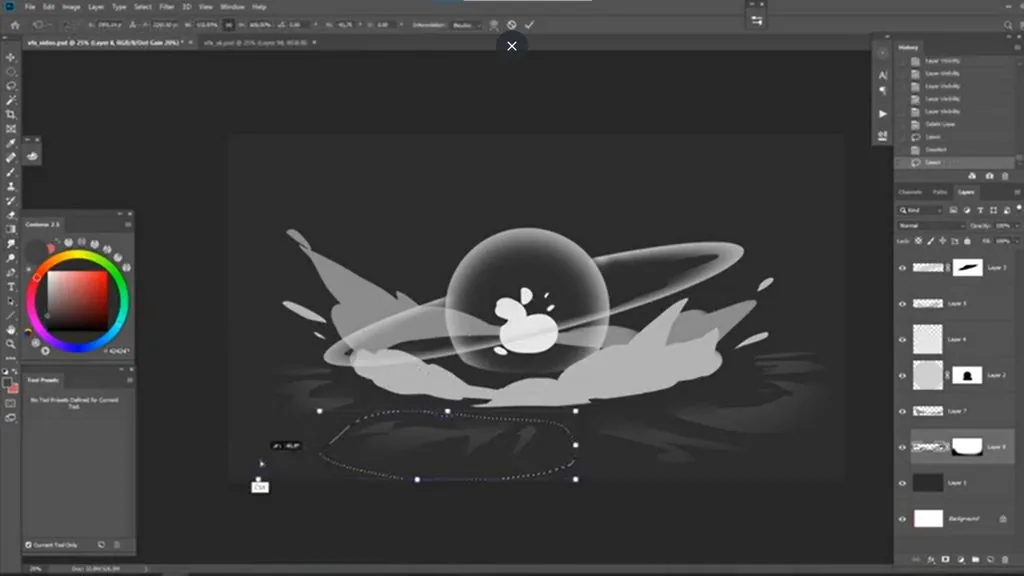The image size is (1024, 576).
Task: Open the History panel flyout menu
Action: click(x=1017, y=48)
